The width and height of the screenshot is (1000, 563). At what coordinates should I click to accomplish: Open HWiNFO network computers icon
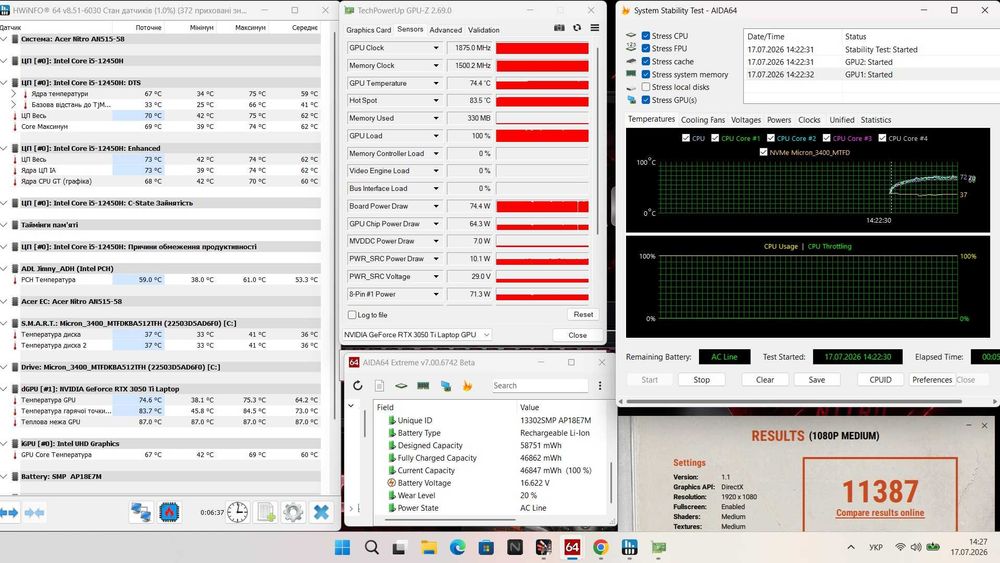141,512
